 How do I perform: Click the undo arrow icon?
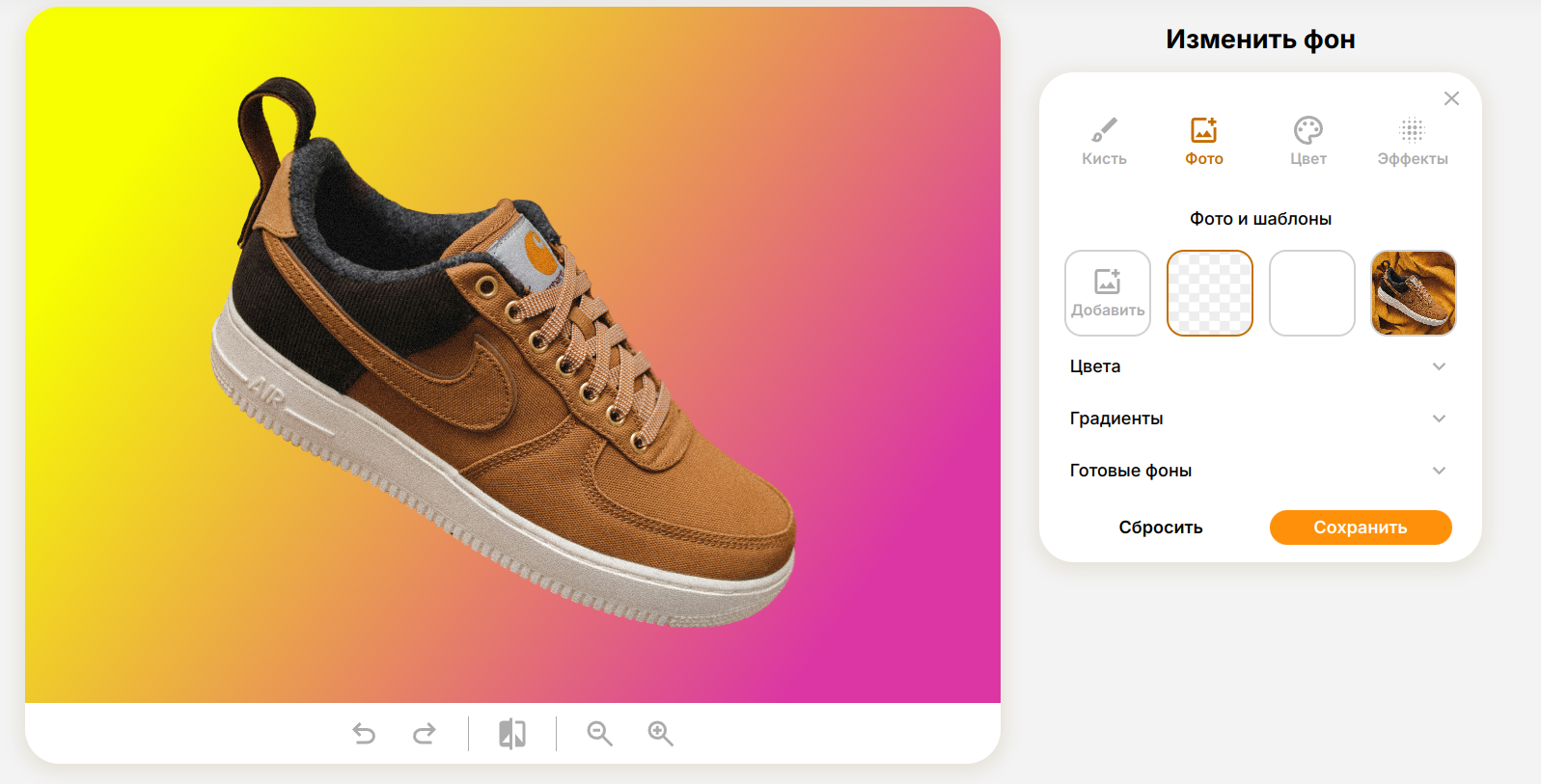[364, 734]
